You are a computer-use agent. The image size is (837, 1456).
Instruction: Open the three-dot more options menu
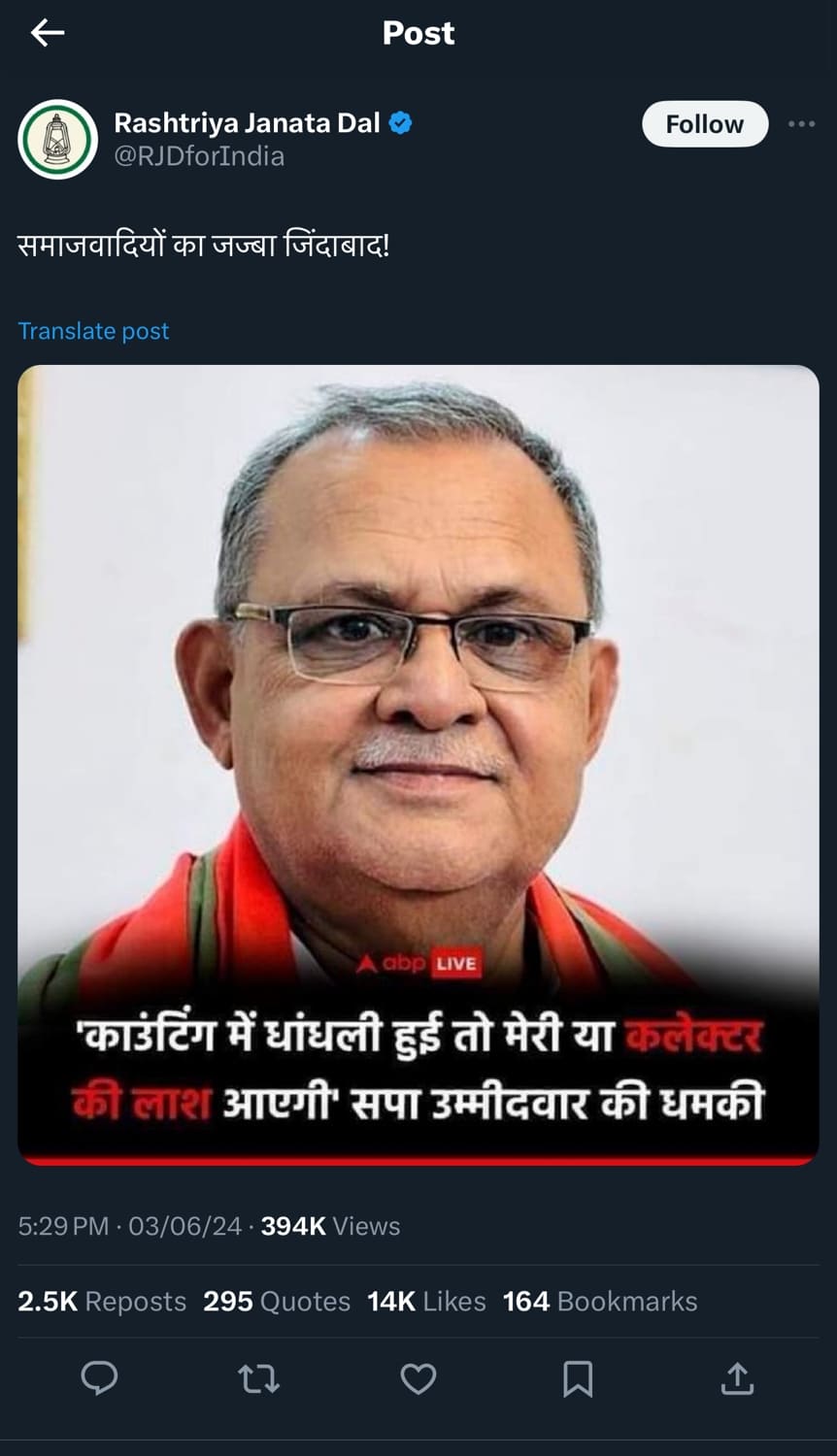801,124
